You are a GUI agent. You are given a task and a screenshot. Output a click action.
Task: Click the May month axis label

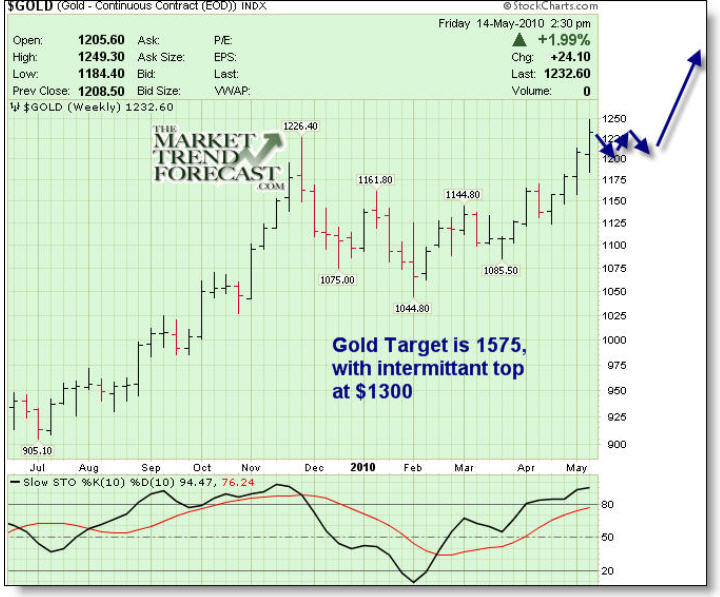click(576, 467)
